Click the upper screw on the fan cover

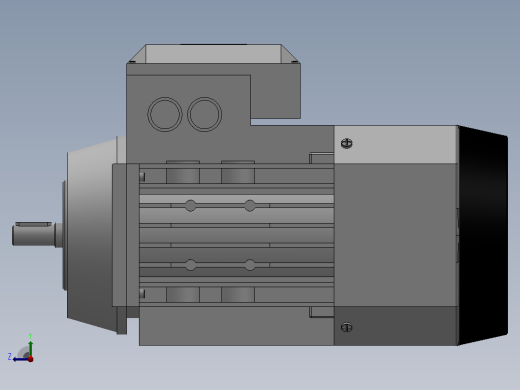(x=347, y=143)
